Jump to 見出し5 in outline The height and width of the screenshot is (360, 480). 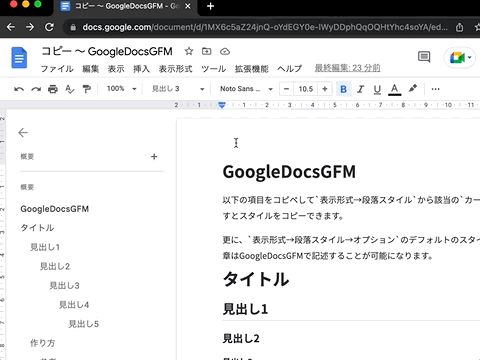tap(84, 324)
